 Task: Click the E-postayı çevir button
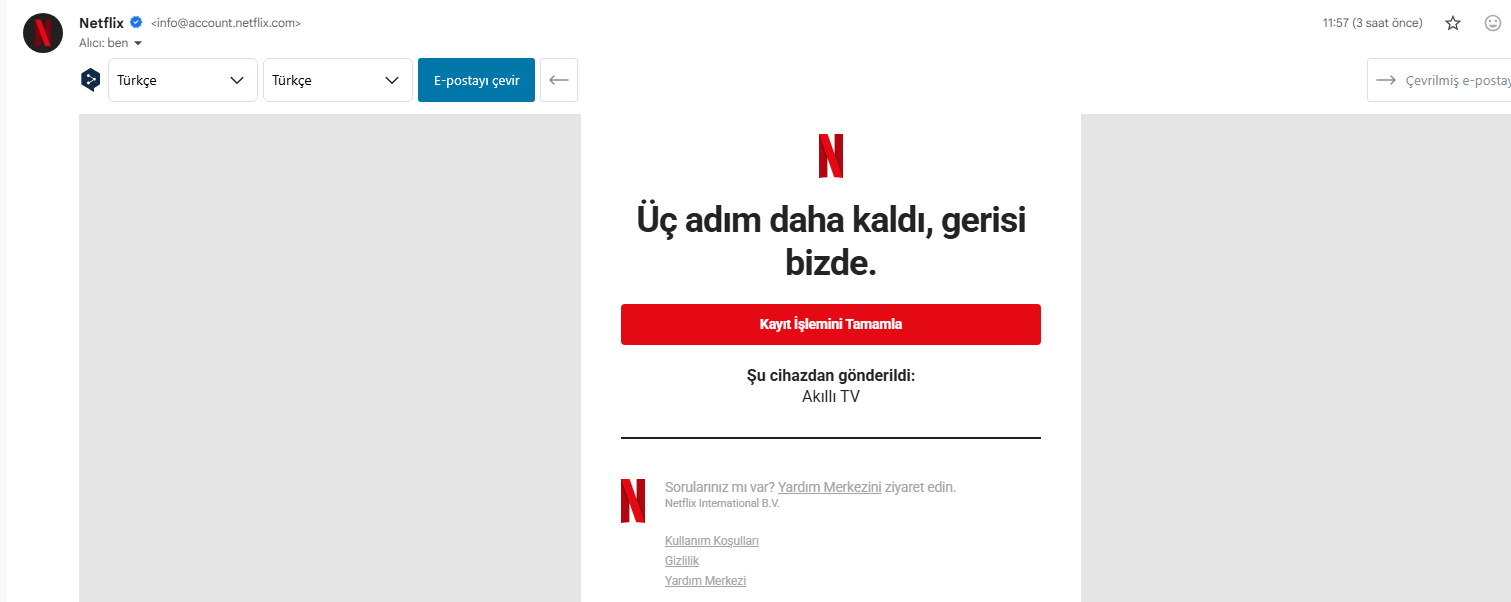tap(476, 80)
